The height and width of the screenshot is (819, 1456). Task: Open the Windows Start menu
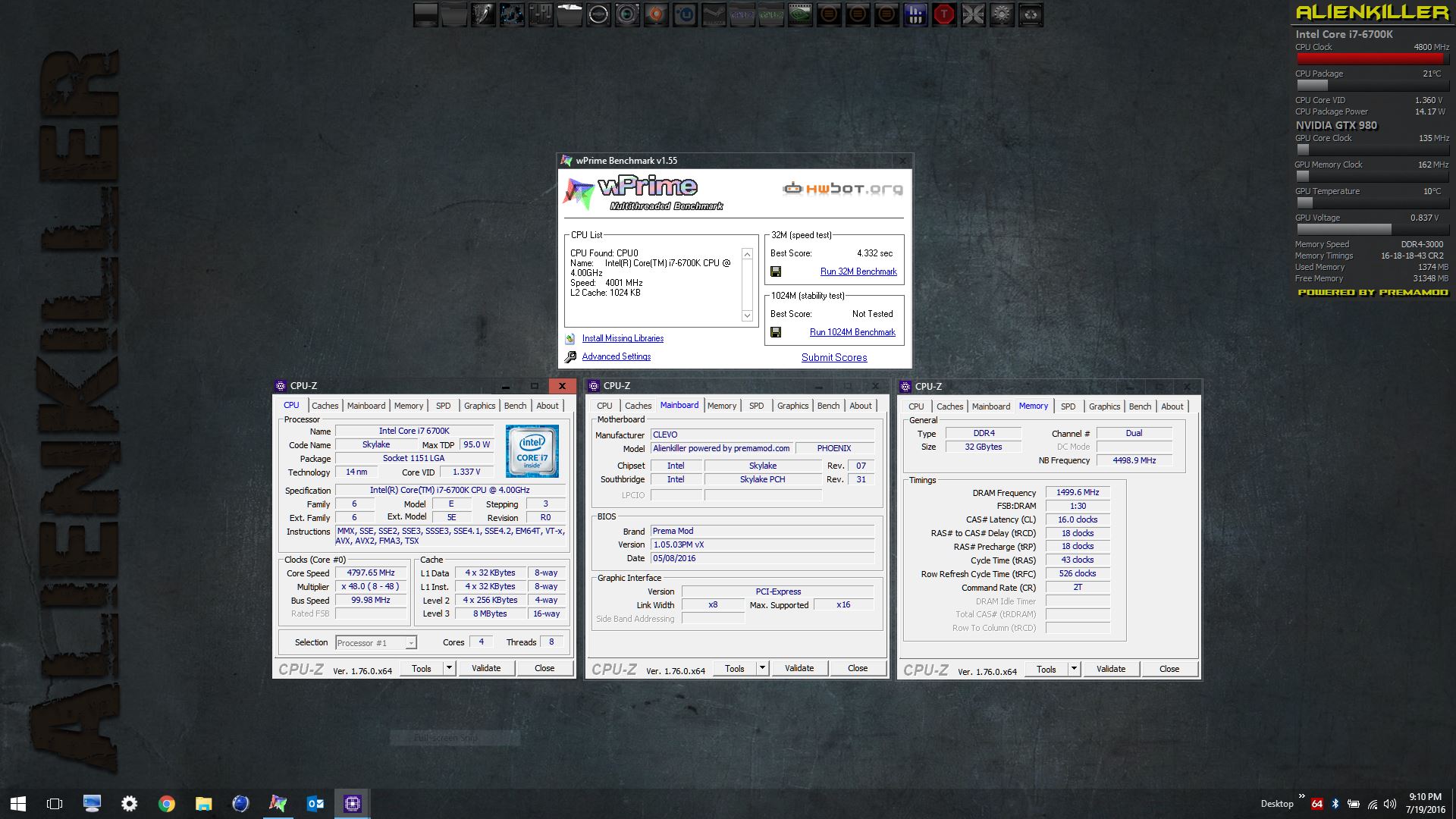click(x=18, y=804)
